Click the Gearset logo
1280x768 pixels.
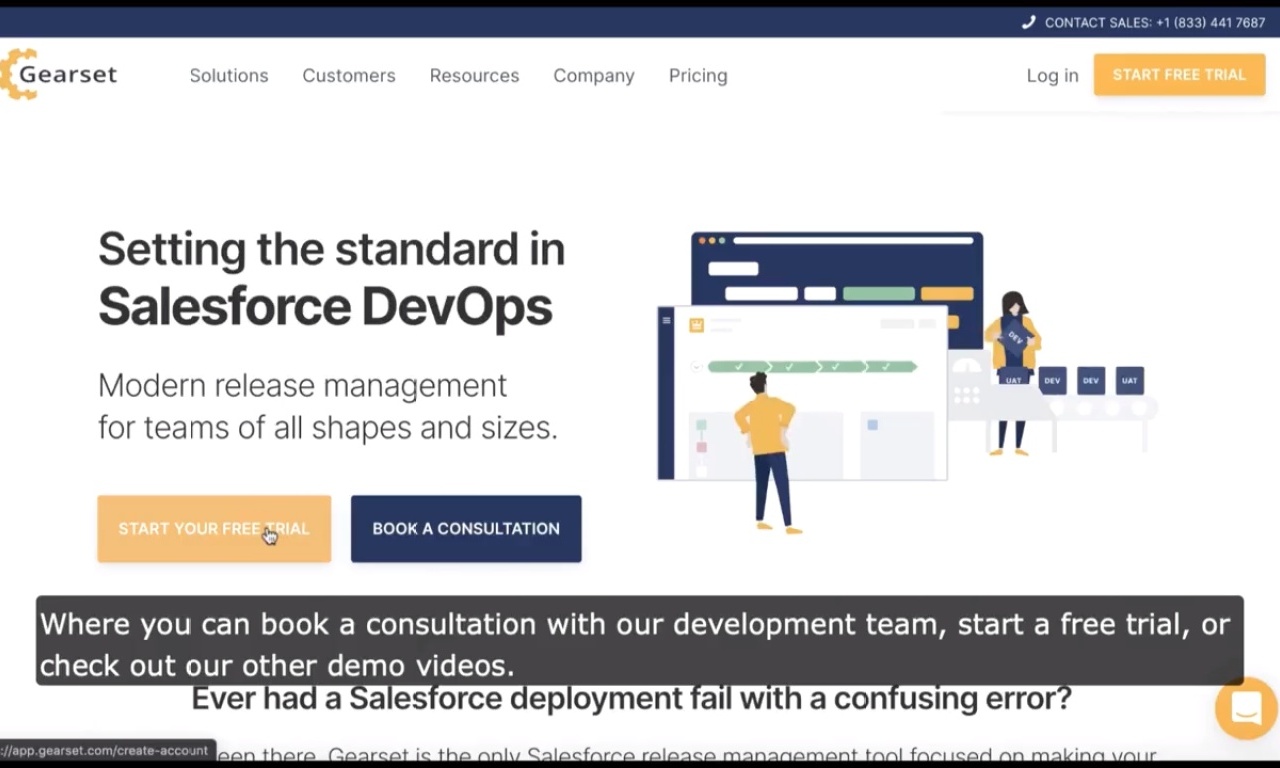tap(58, 74)
